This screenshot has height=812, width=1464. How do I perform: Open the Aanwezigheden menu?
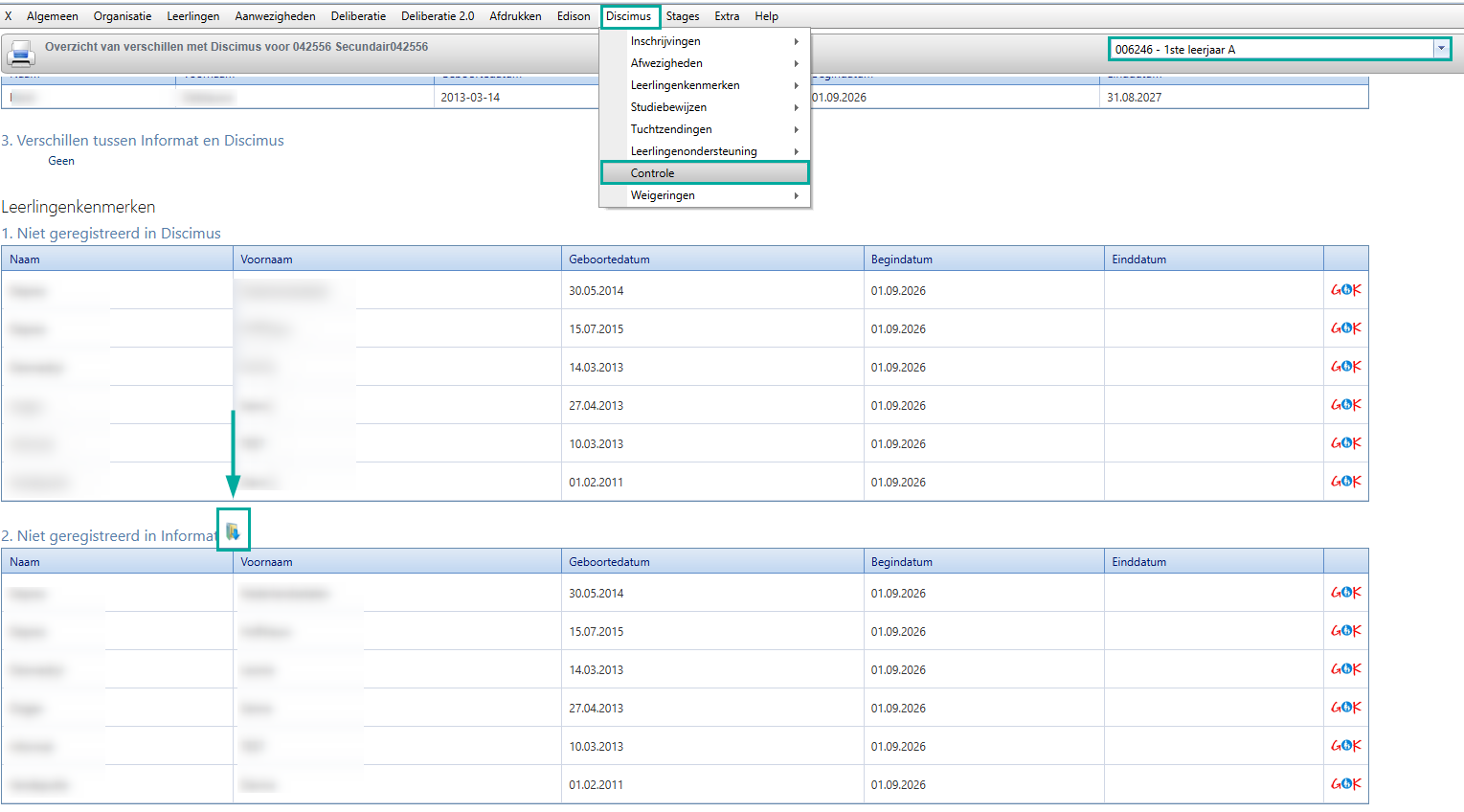pyautogui.click(x=276, y=16)
